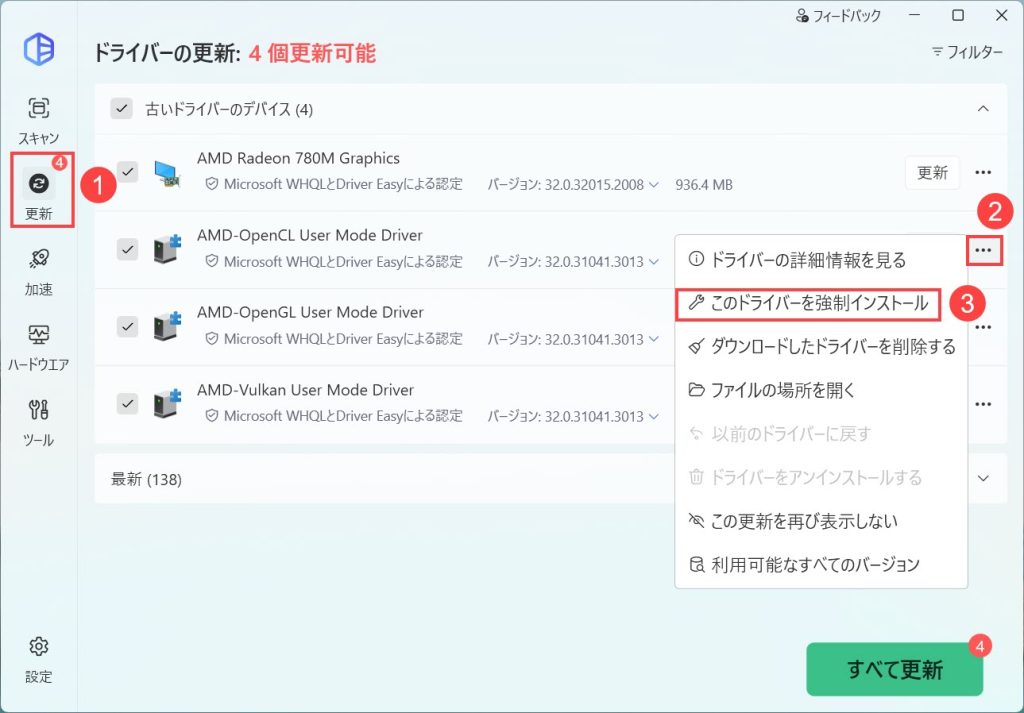
Task: Click certification shield icon on AMD Radeon row
Action: (x=212, y=185)
